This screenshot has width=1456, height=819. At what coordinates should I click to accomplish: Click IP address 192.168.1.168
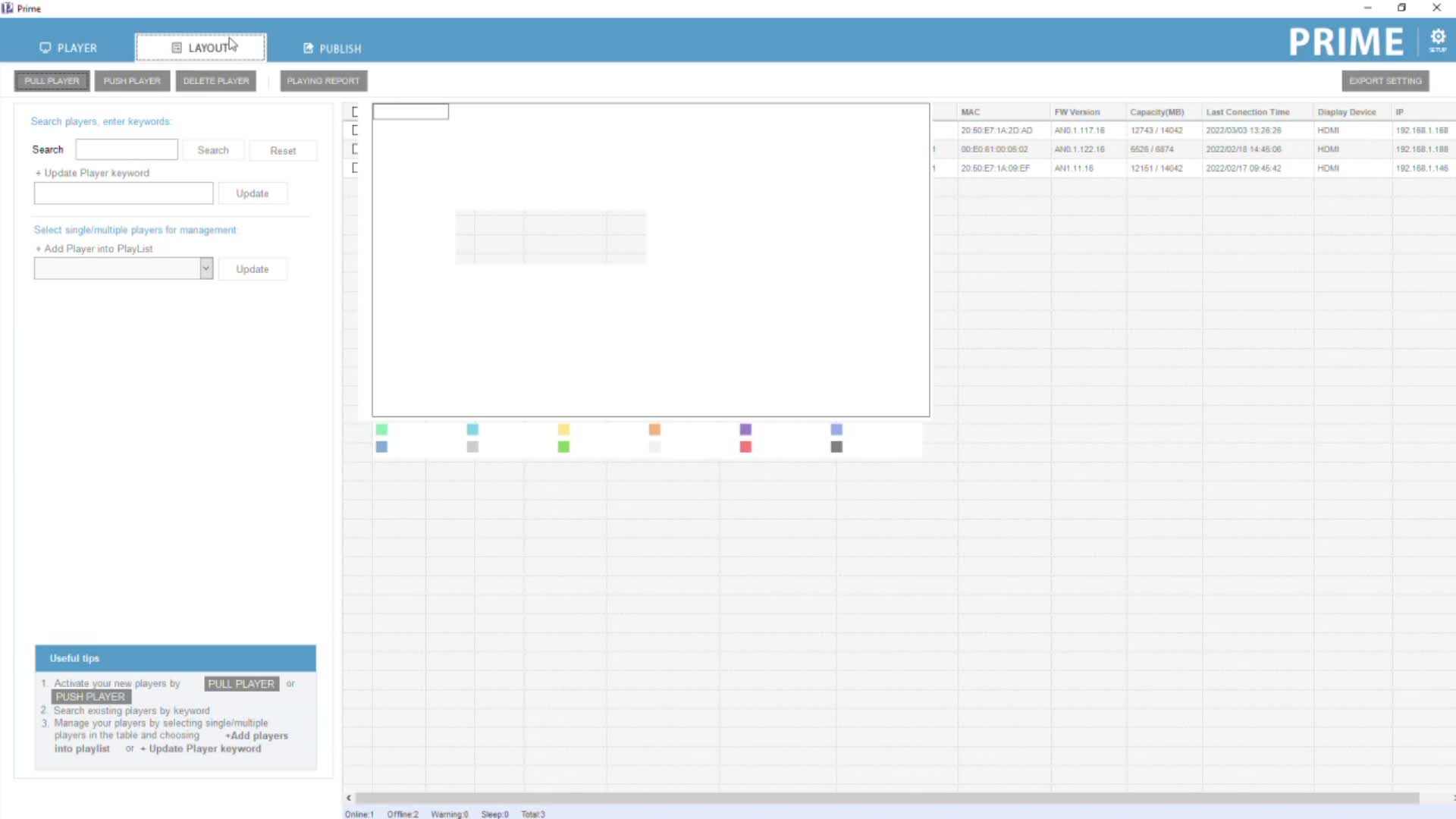pos(1422,130)
